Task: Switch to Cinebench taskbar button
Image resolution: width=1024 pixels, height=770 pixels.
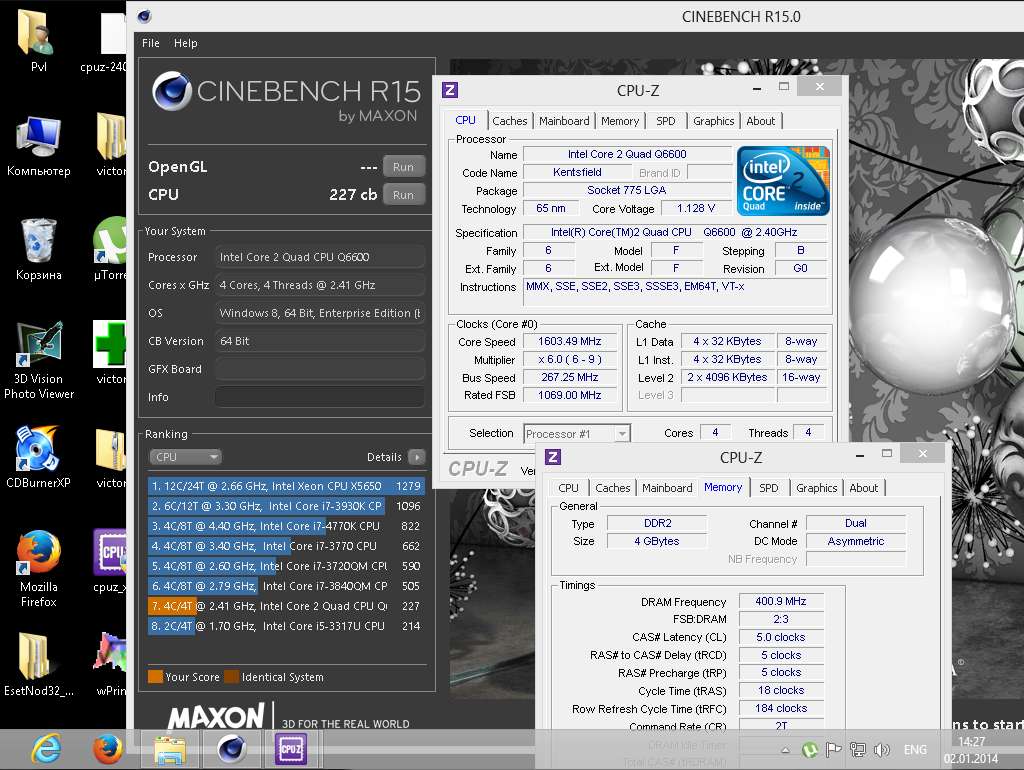Action: pos(232,749)
